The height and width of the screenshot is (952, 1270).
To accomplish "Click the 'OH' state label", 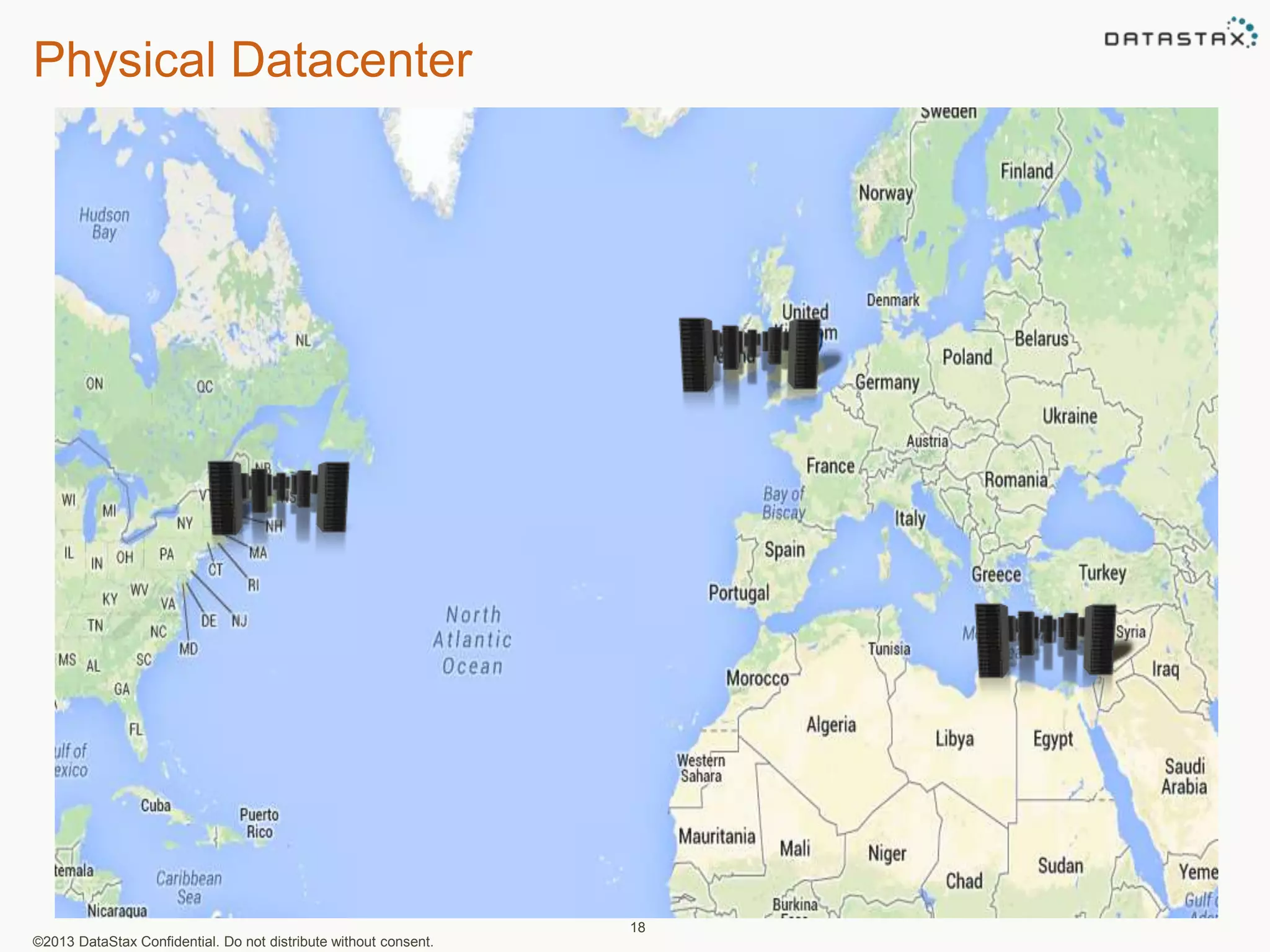I will pos(125,557).
